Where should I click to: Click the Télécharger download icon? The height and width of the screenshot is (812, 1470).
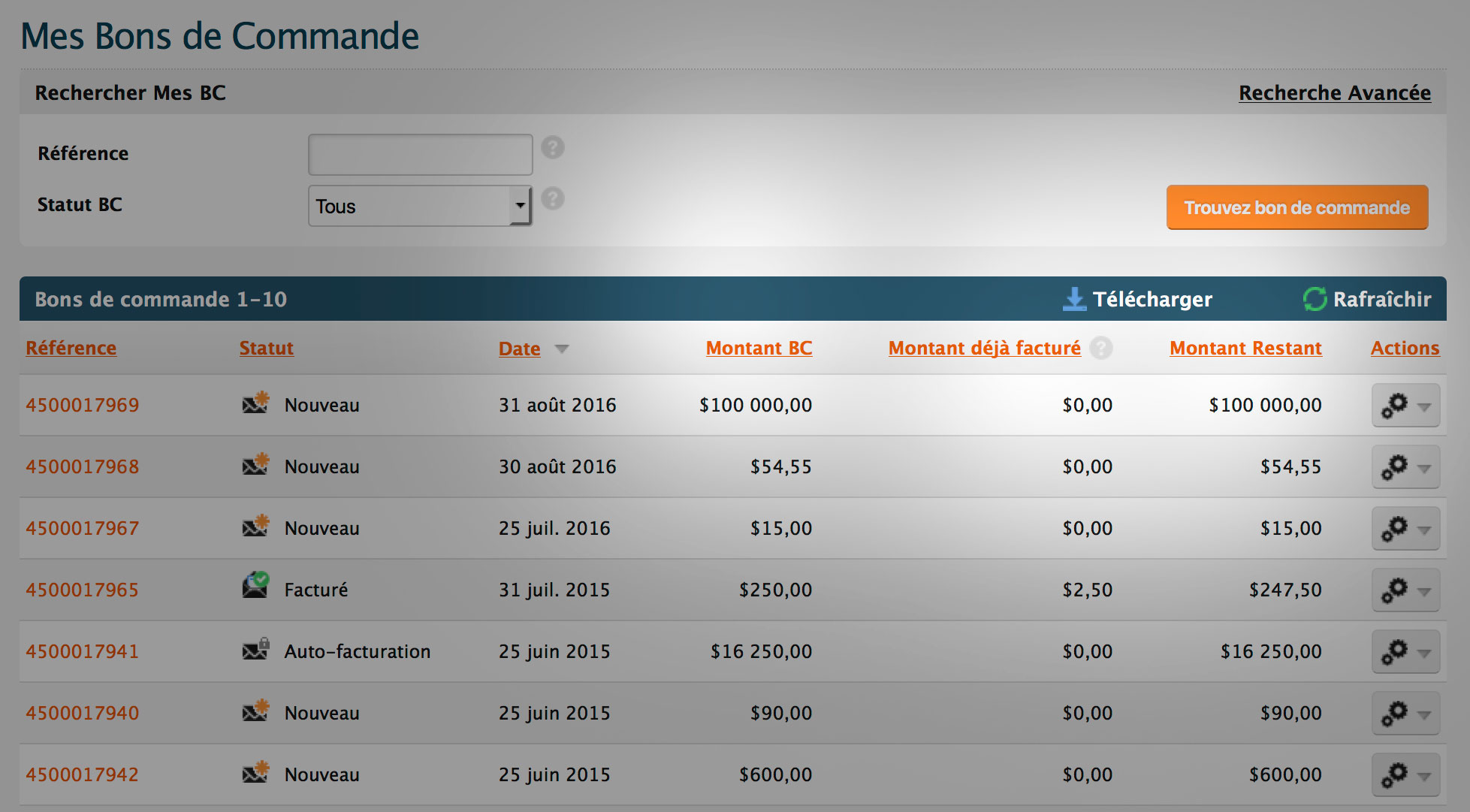coord(1074,299)
